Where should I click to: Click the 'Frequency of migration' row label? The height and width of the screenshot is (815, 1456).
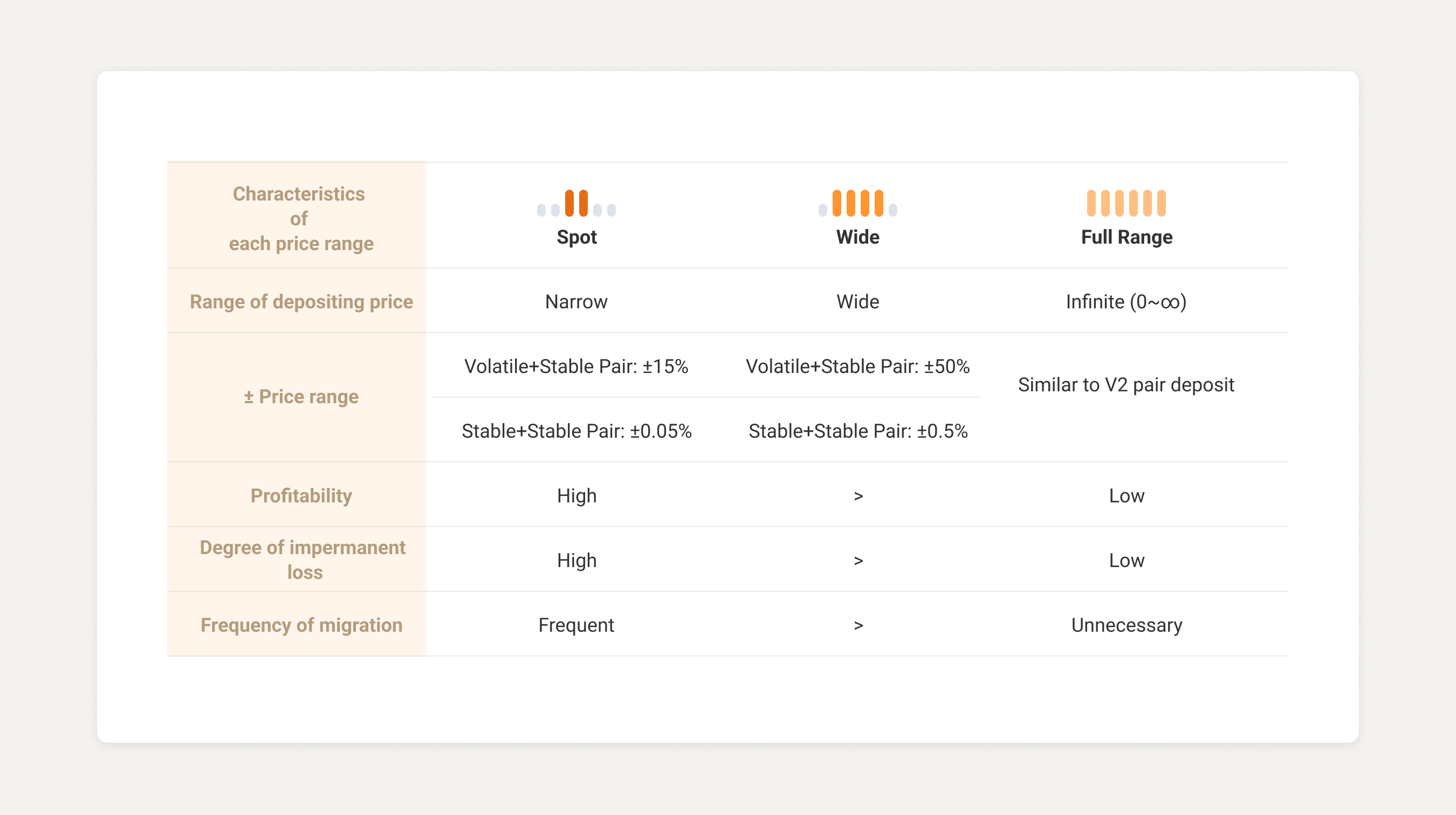click(x=301, y=625)
